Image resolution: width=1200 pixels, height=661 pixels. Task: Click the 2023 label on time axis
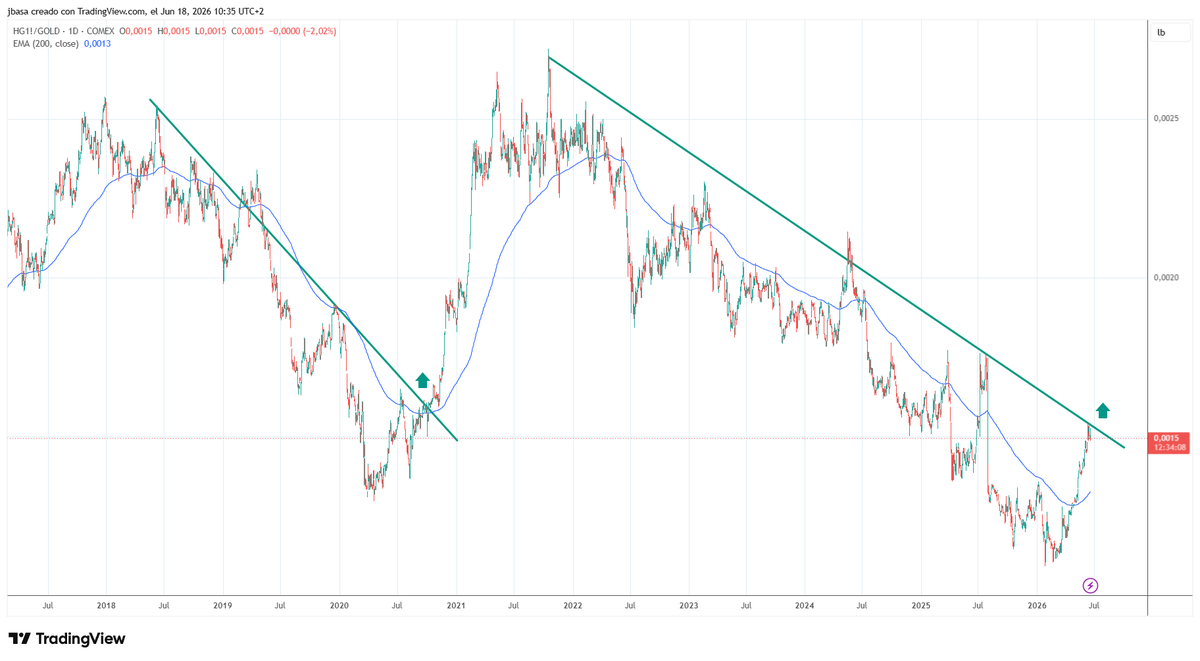[x=688, y=606]
